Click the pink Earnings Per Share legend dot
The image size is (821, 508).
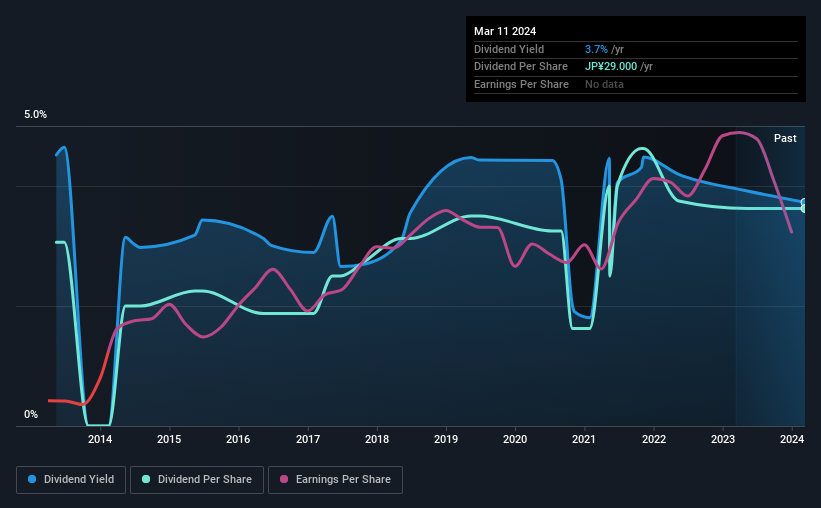(x=284, y=479)
